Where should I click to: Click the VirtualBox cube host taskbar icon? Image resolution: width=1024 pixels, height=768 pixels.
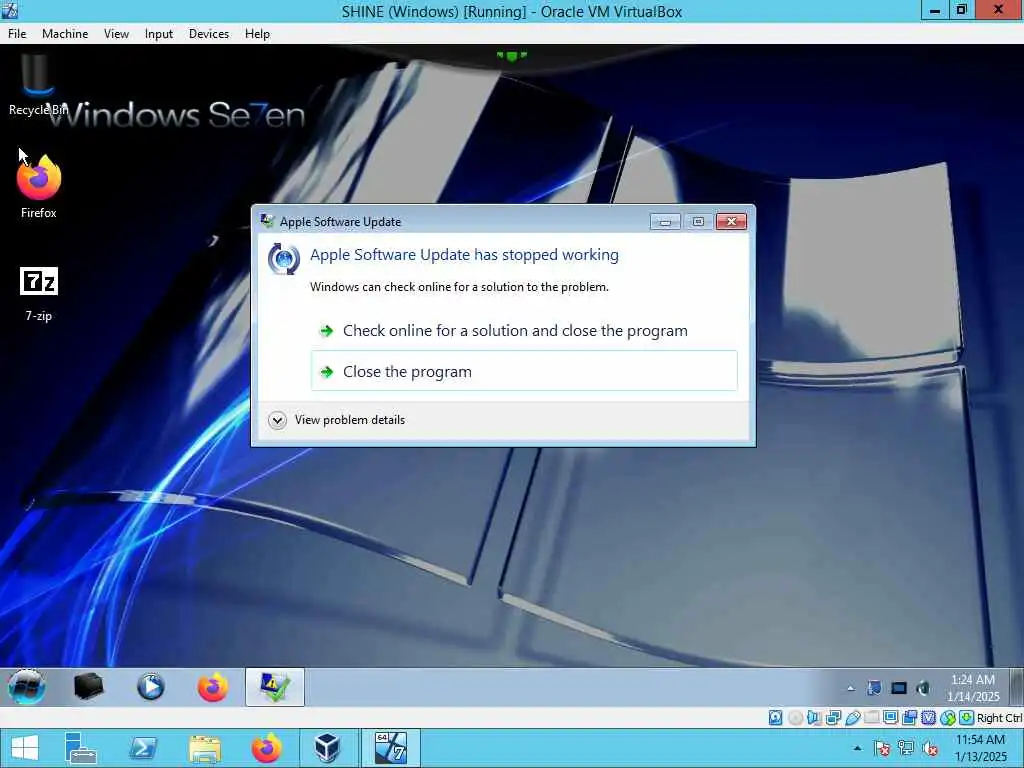tap(327, 748)
